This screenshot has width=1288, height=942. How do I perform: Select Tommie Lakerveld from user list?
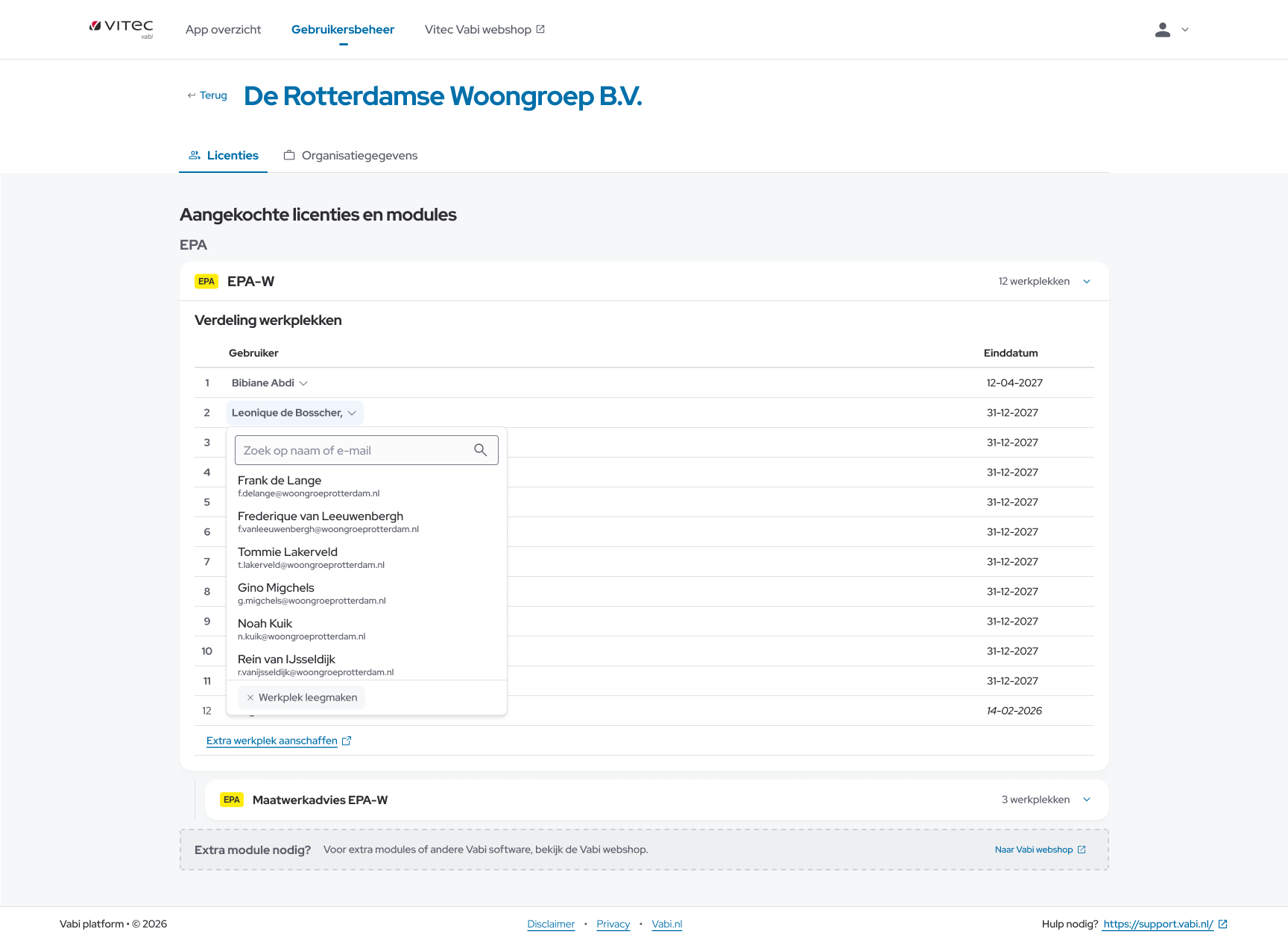[x=288, y=557]
